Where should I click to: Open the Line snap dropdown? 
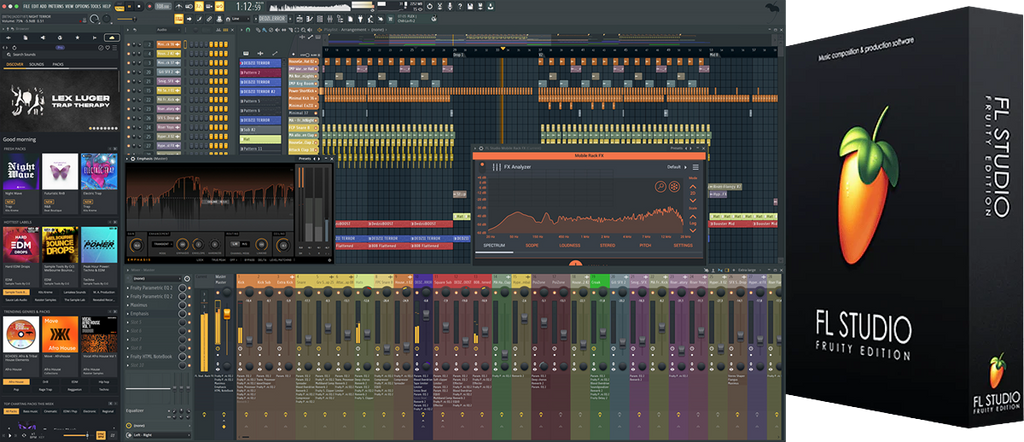(x=240, y=19)
